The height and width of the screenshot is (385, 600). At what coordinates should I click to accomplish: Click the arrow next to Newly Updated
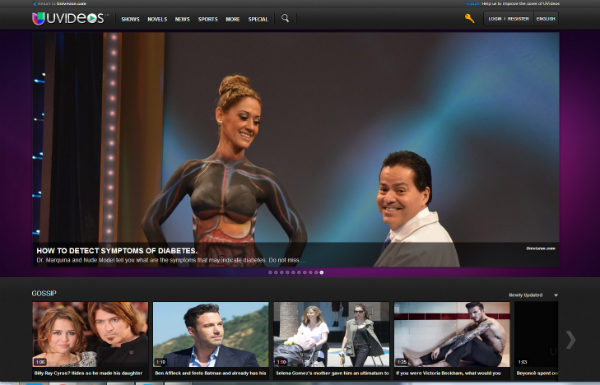click(556, 295)
